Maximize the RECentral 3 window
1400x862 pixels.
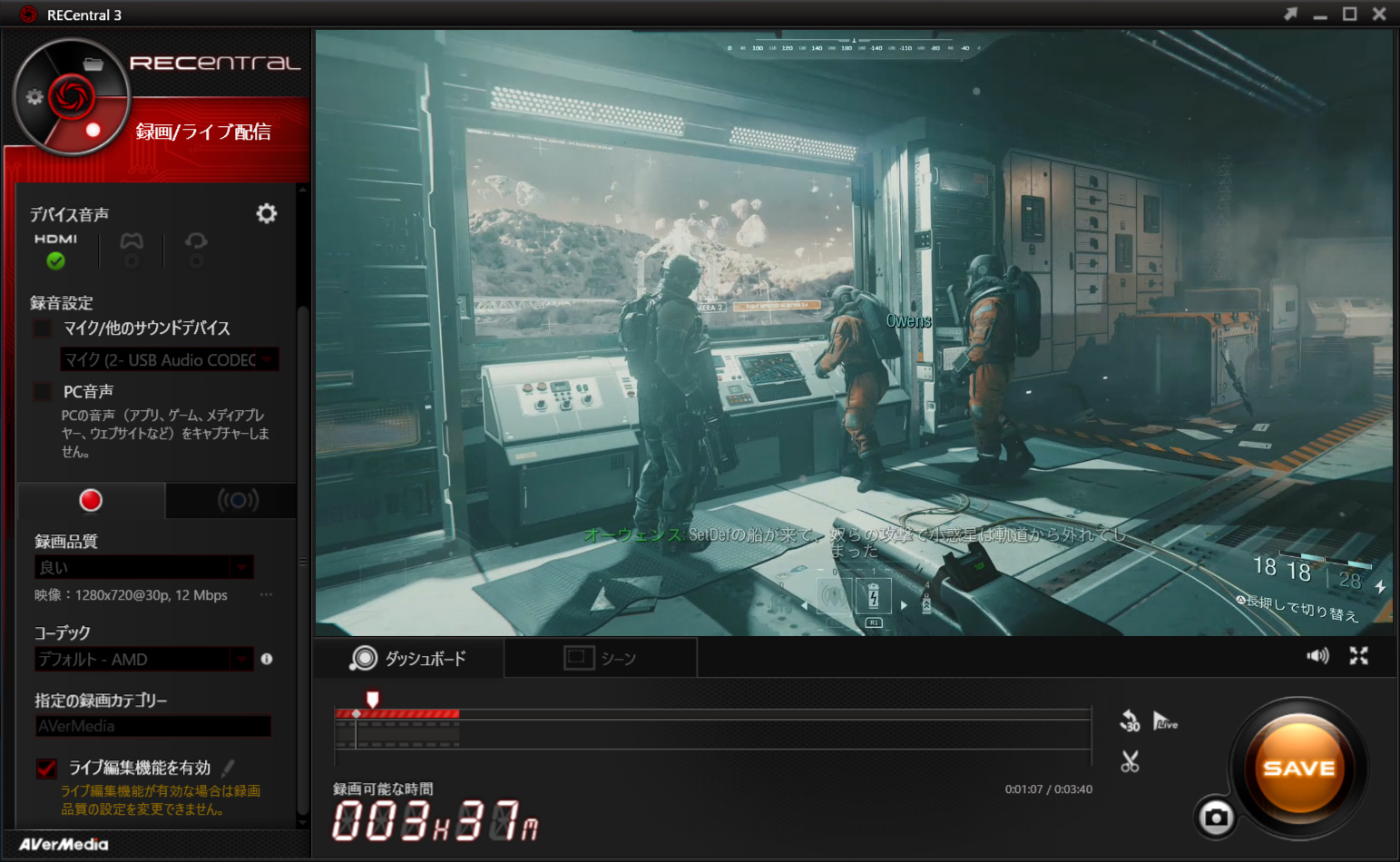[1350, 14]
